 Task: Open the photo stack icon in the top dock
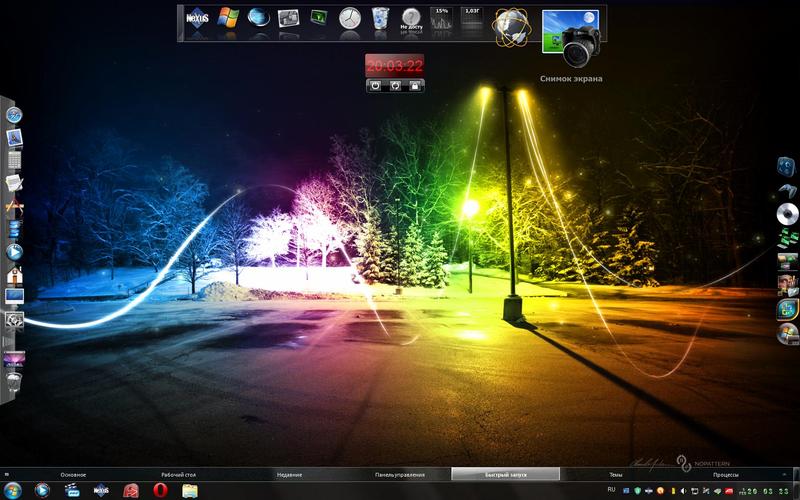tap(288, 18)
